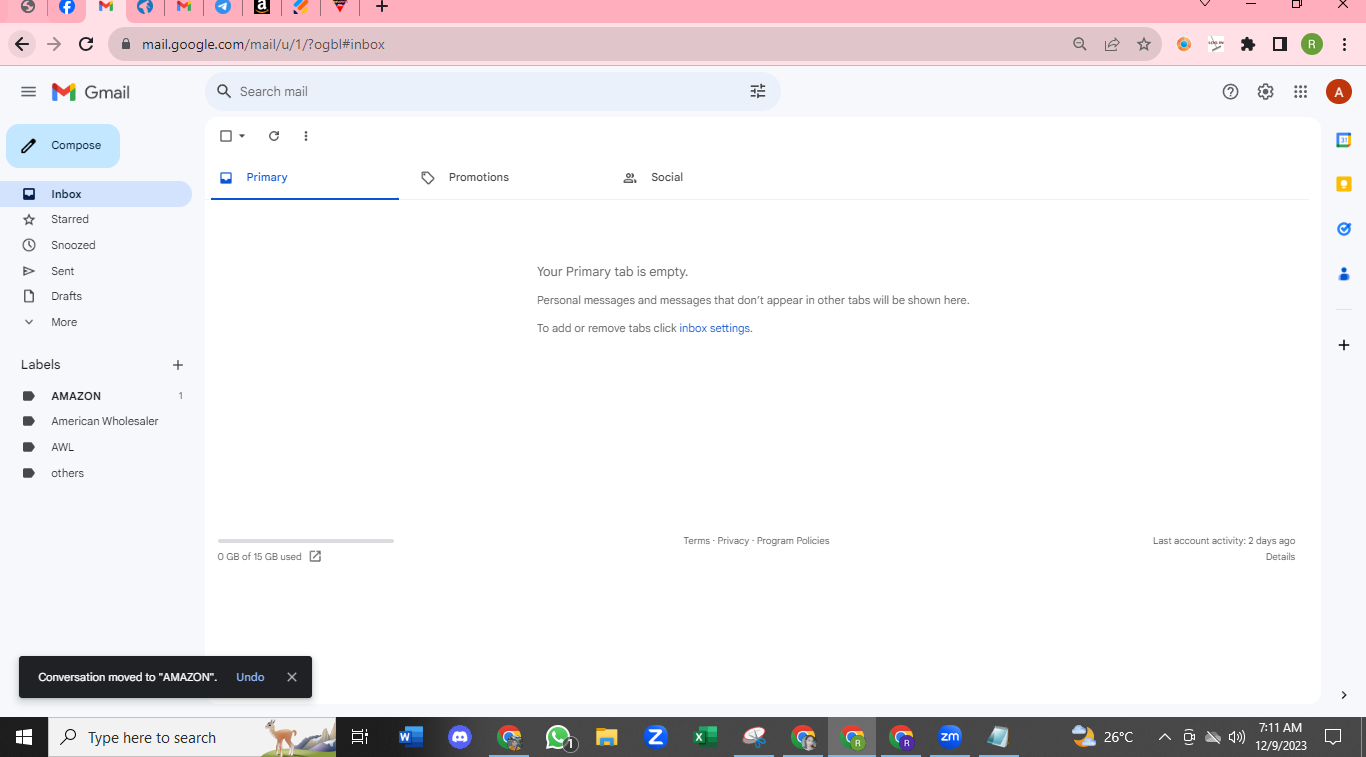Open the Inbox folder
The width and height of the screenshot is (1366, 757).
(x=96, y=194)
